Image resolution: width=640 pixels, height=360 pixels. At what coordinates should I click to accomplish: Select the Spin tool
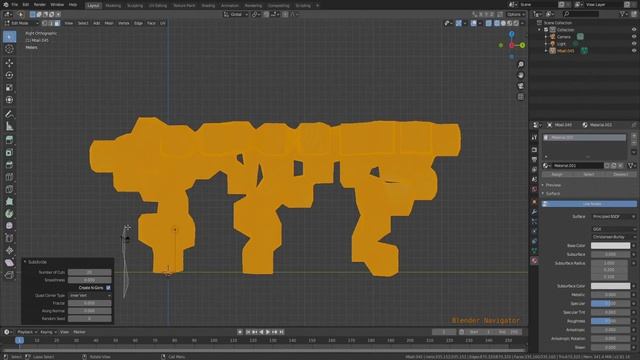pos(9,213)
